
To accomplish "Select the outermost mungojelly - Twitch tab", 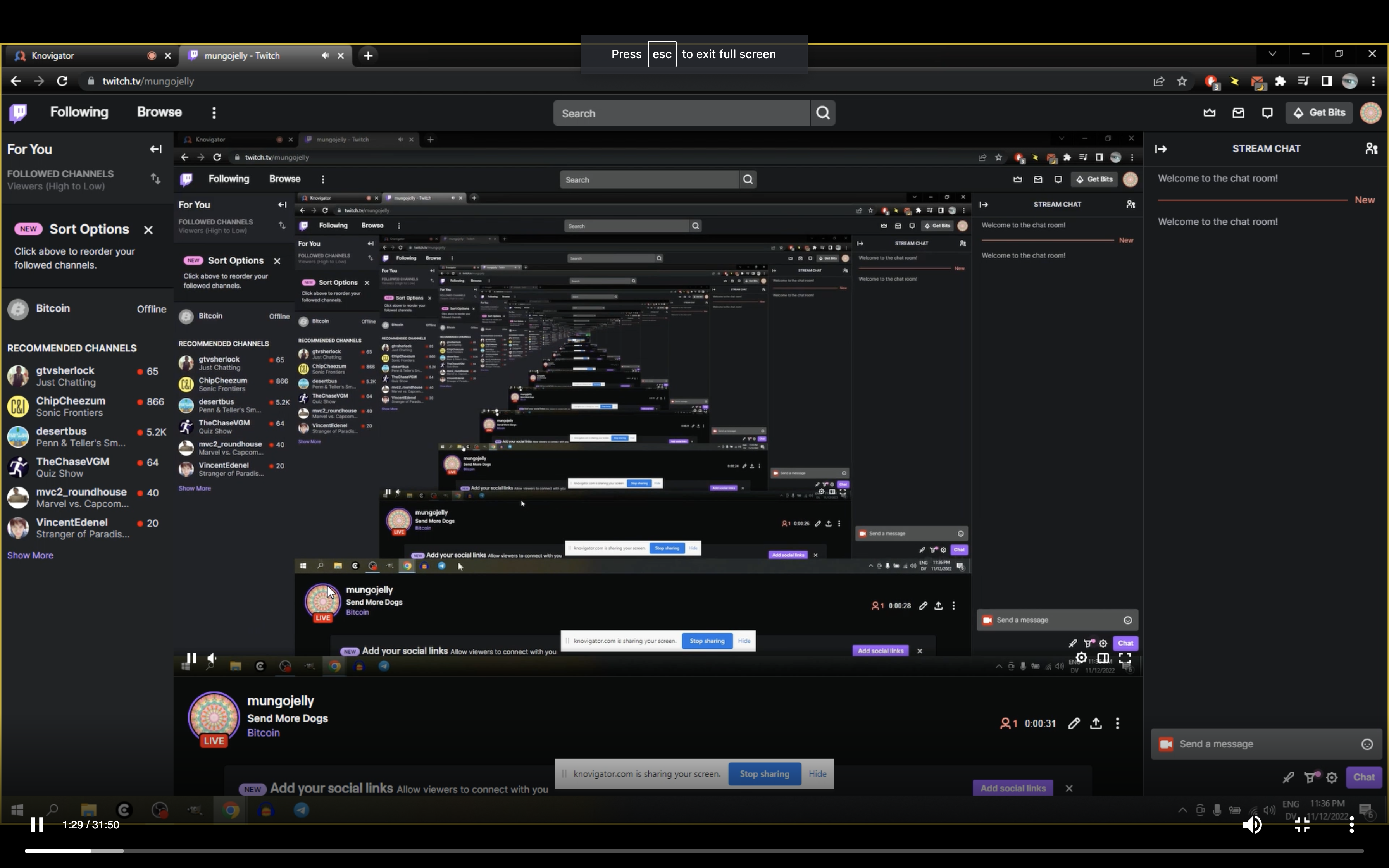I will click(265, 56).
